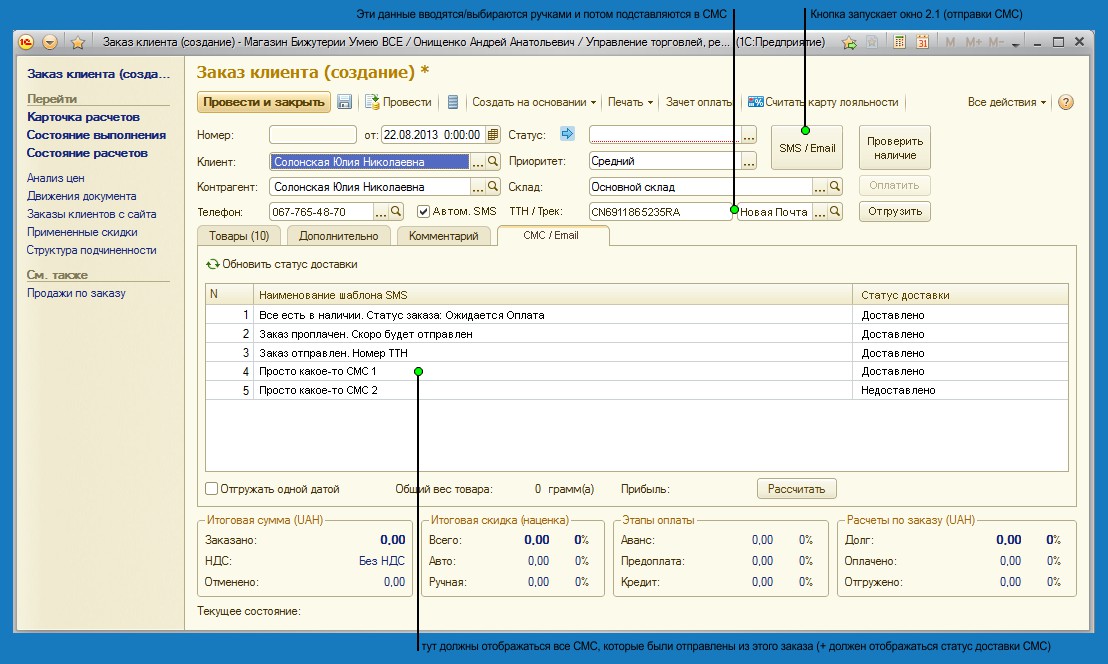This screenshot has width=1108, height=664.
Task: Click the document movements report icon in toolbar
Action: tap(453, 102)
